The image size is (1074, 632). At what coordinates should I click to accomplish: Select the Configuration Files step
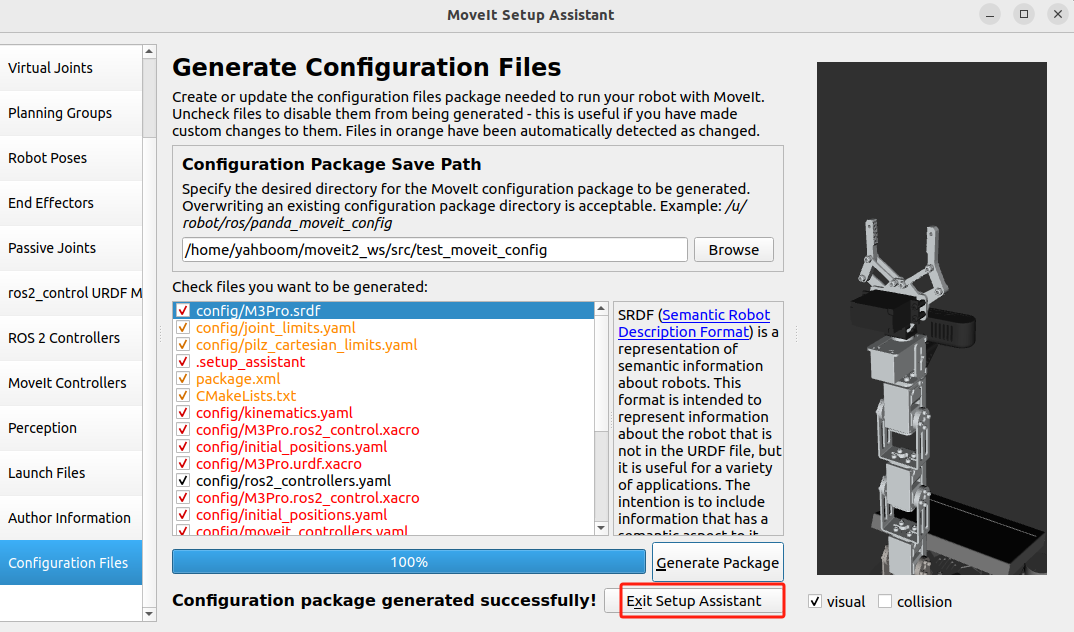click(71, 563)
